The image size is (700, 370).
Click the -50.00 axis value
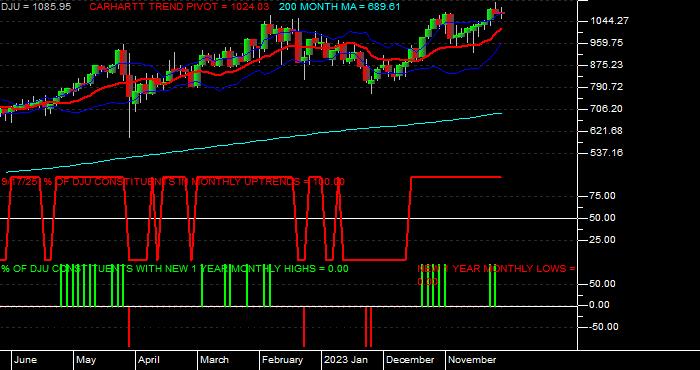click(x=604, y=327)
